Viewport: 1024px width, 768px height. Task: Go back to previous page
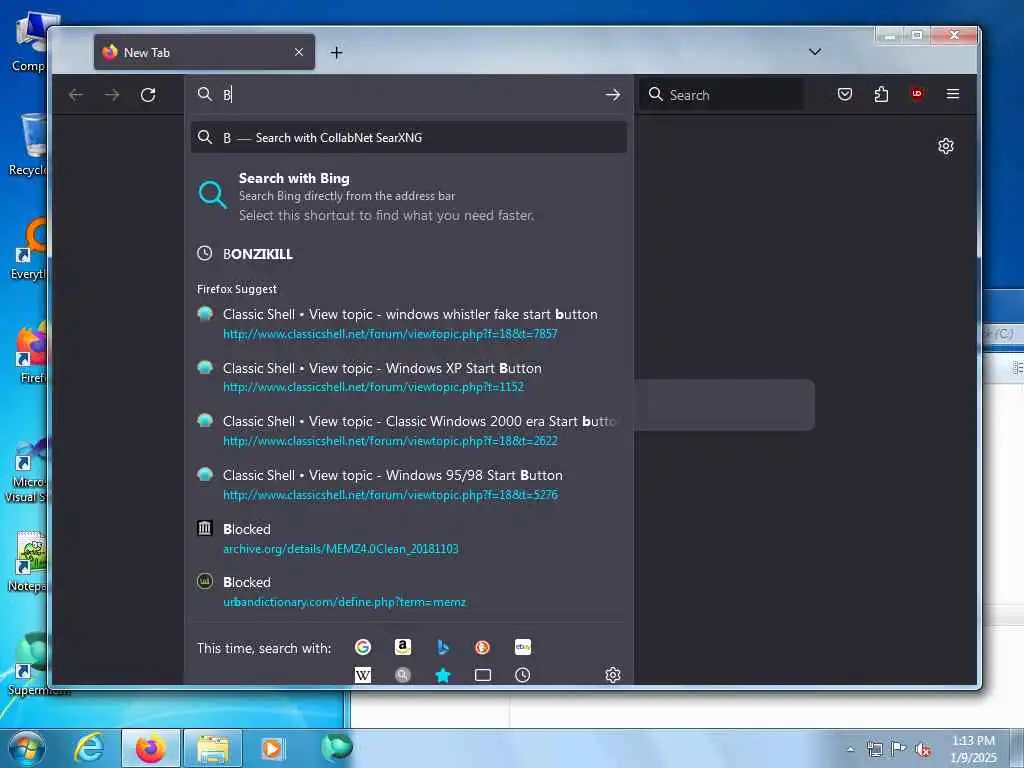[x=76, y=95]
